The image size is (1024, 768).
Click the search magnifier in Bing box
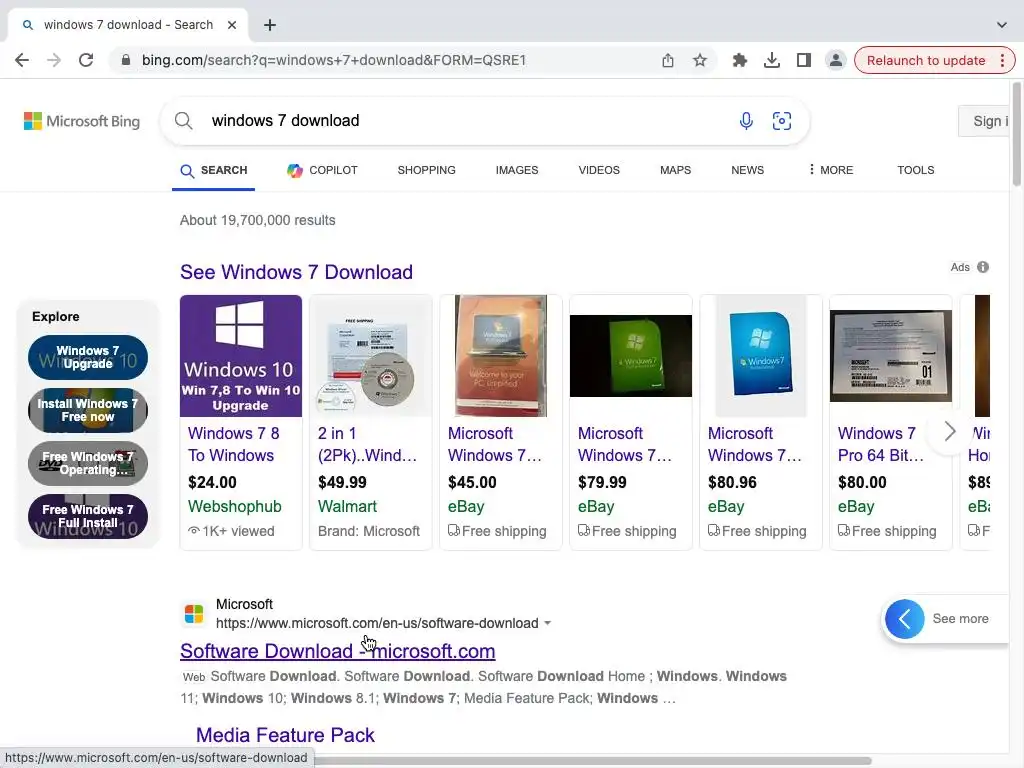[x=184, y=120]
